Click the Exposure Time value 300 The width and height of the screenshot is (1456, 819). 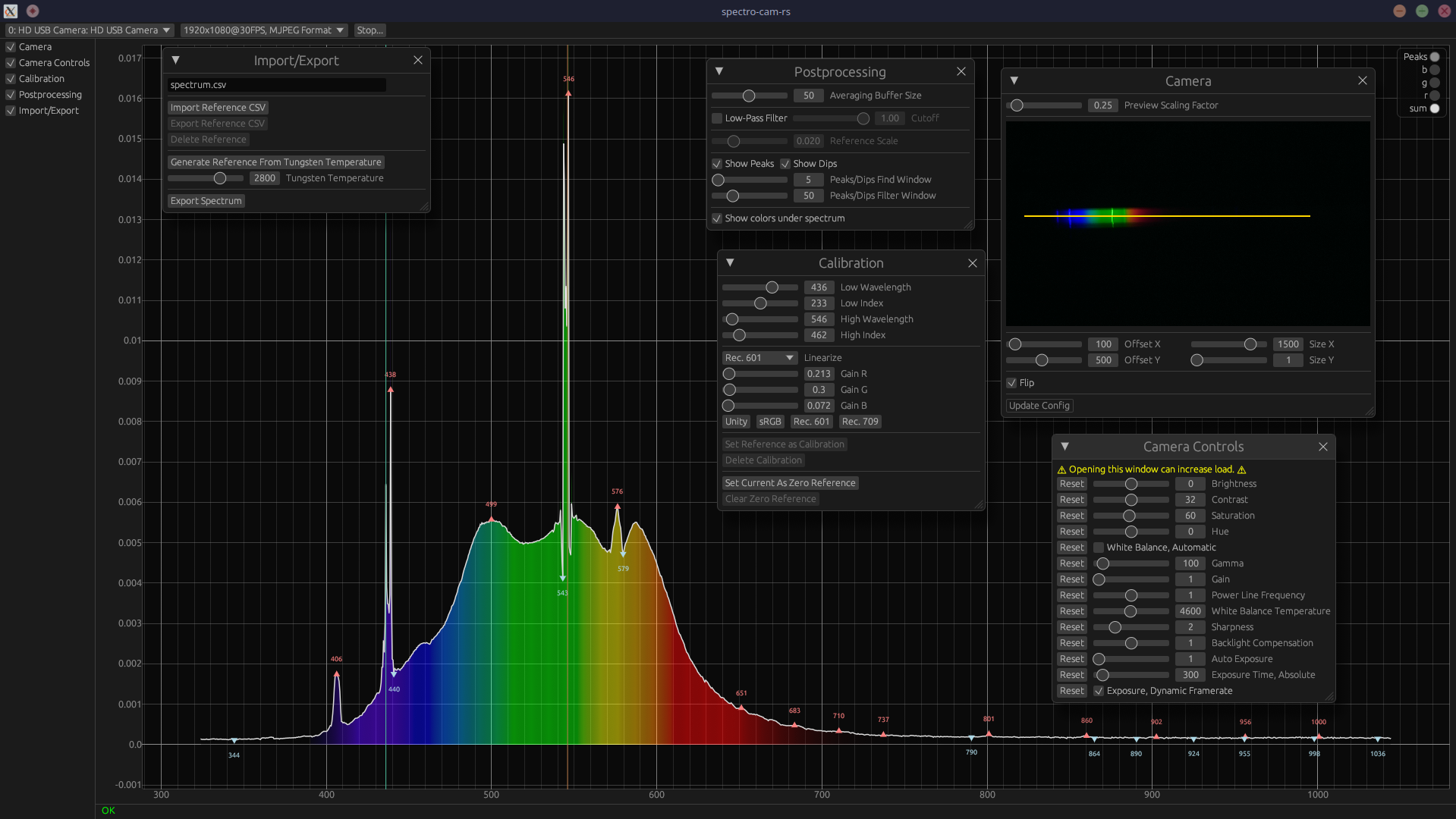1190,675
